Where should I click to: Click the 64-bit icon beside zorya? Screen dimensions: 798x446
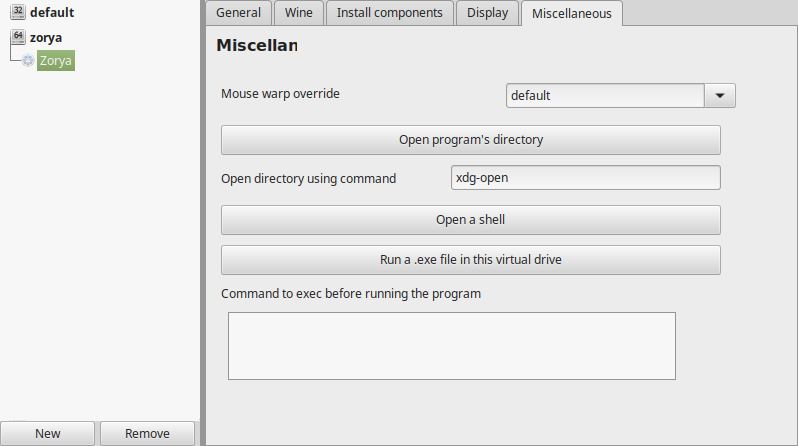[x=18, y=37]
